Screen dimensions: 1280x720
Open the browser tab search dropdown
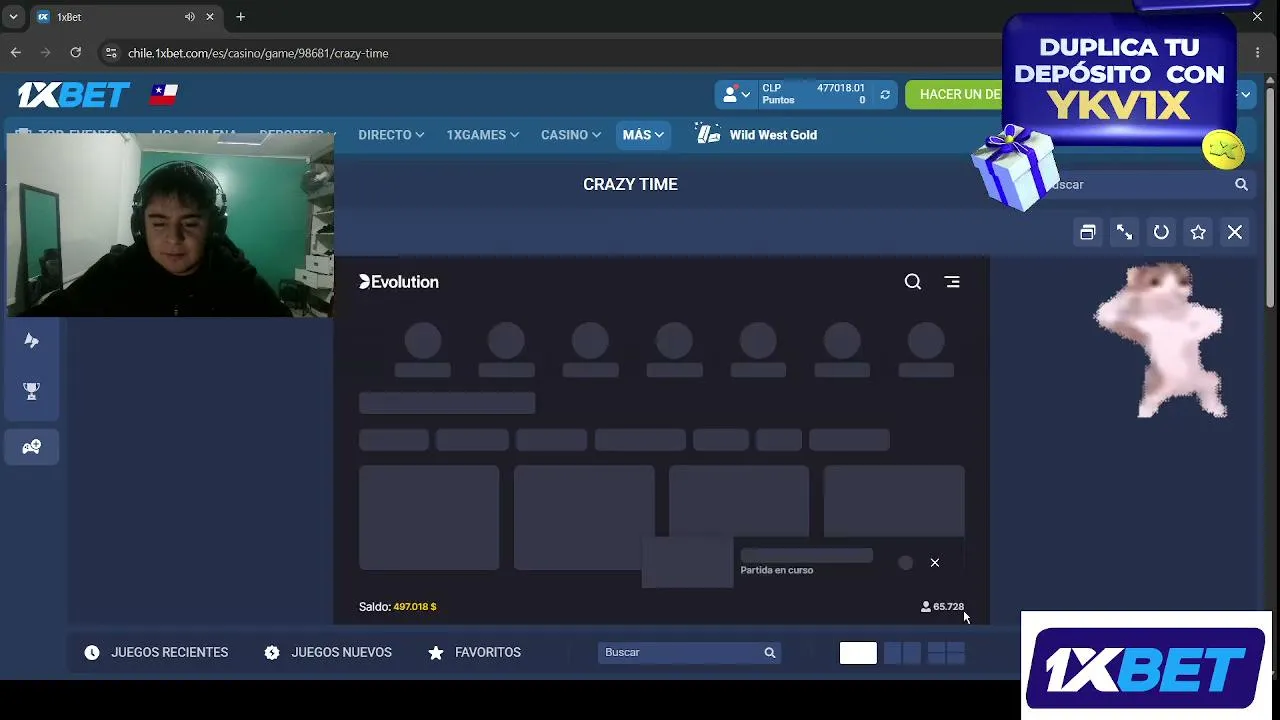pos(13,17)
